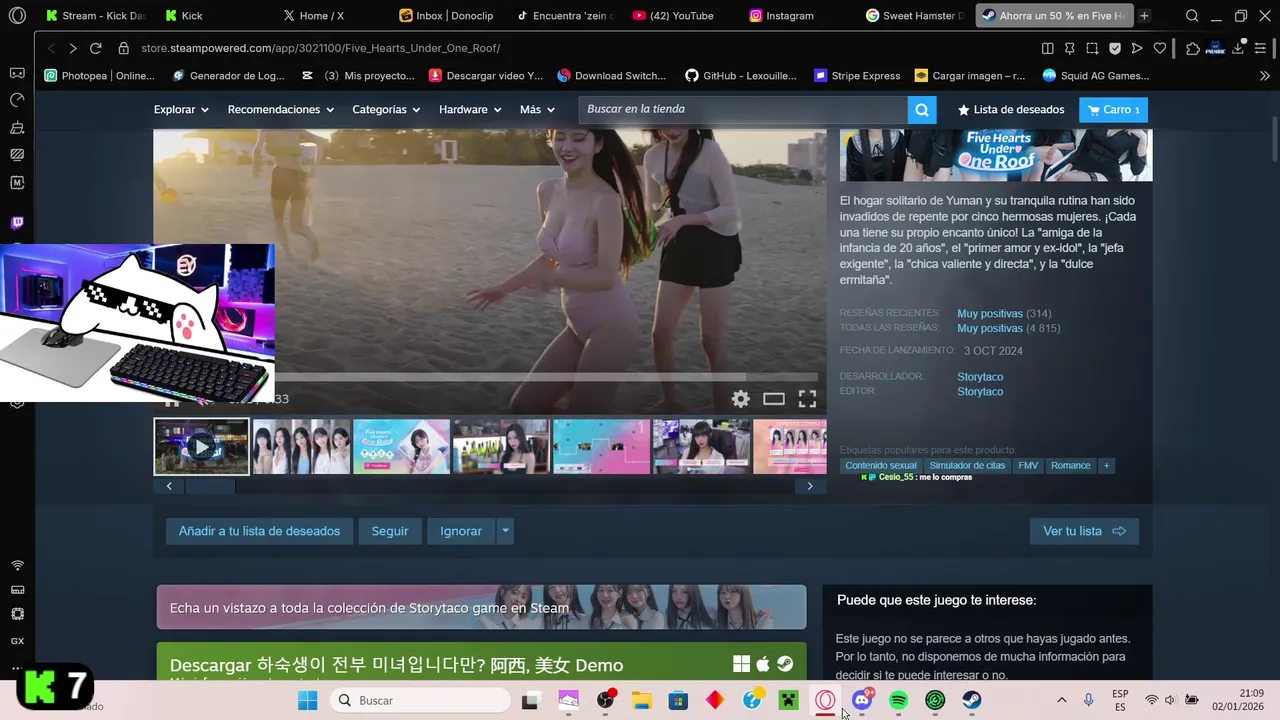
Task: Open GitHub Lexouille bookmark
Action: [x=741, y=75]
